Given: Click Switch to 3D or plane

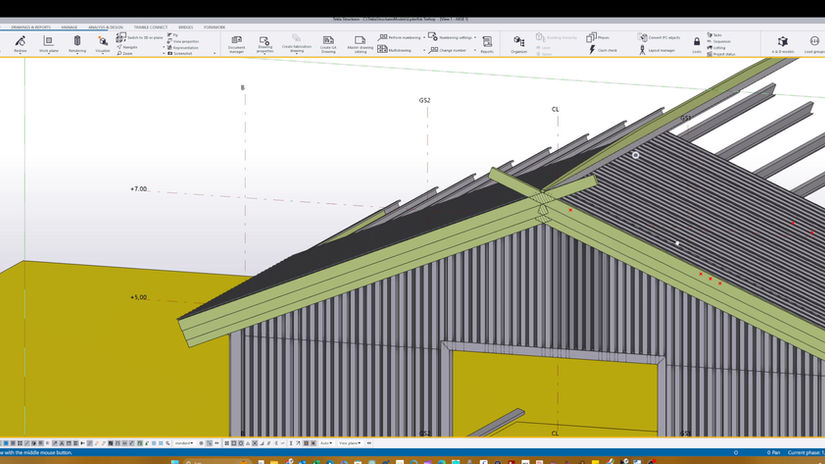Looking at the screenshot, I should pos(140,37).
